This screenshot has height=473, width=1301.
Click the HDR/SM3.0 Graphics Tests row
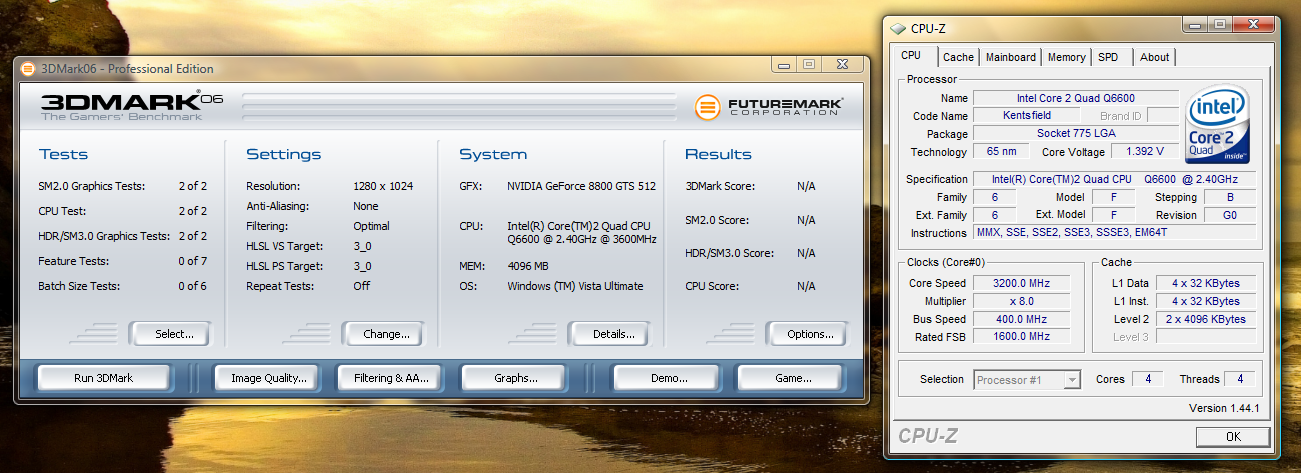click(123, 236)
